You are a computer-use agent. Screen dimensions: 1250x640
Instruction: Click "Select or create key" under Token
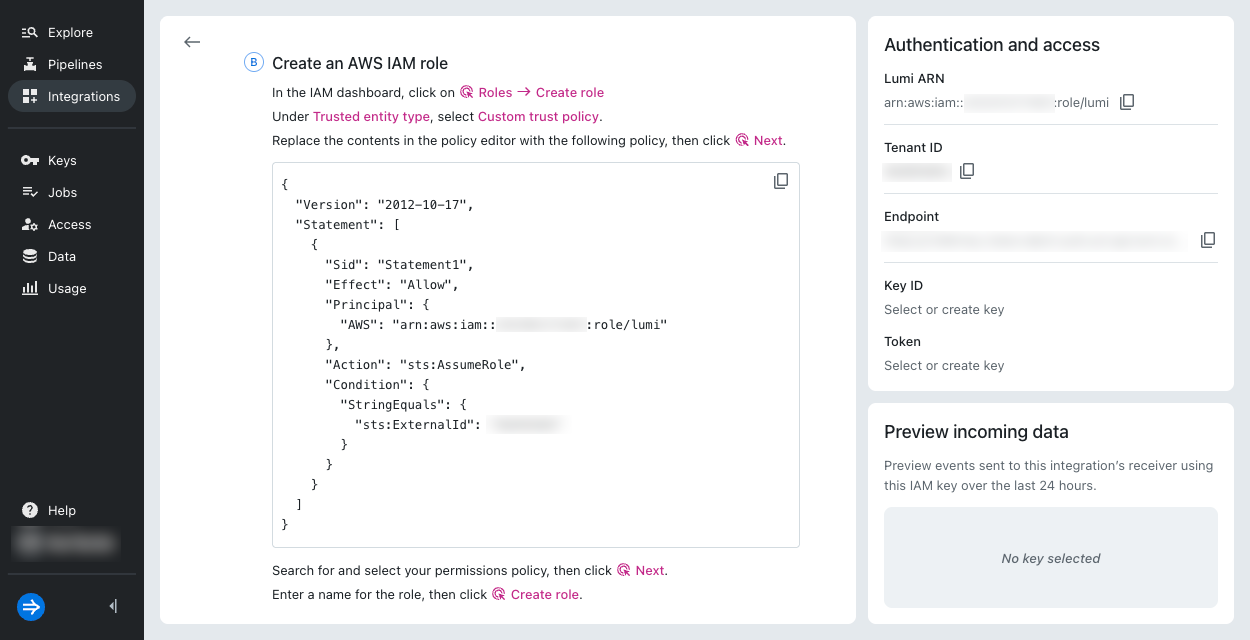[944, 365]
